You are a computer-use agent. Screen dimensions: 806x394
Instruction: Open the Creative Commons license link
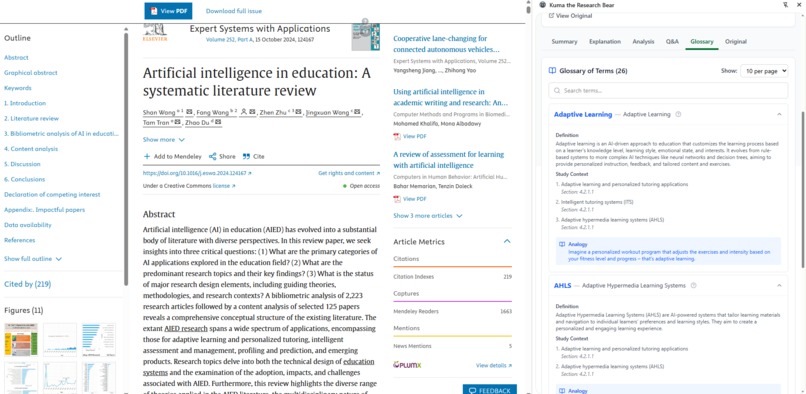224,186
